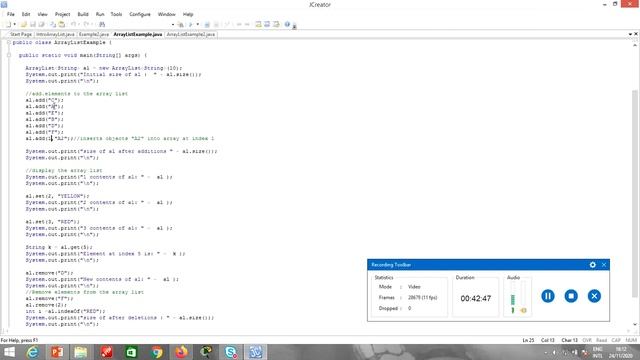The height and width of the screenshot is (360, 640).
Task: Click the vertical scrollbar of the editor
Action: [635, 194]
